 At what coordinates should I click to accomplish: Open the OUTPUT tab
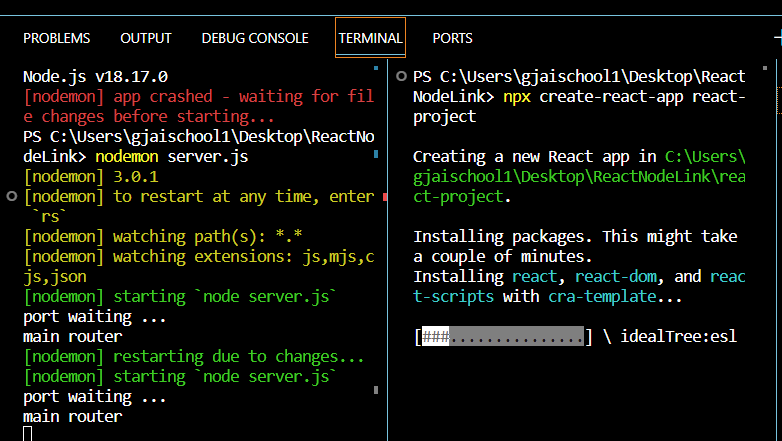pyautogui.click(x=146, y=38)
